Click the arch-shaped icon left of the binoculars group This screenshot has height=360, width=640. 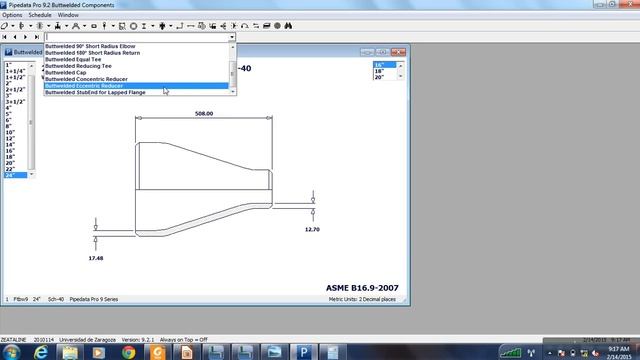(x=244, y=26)
